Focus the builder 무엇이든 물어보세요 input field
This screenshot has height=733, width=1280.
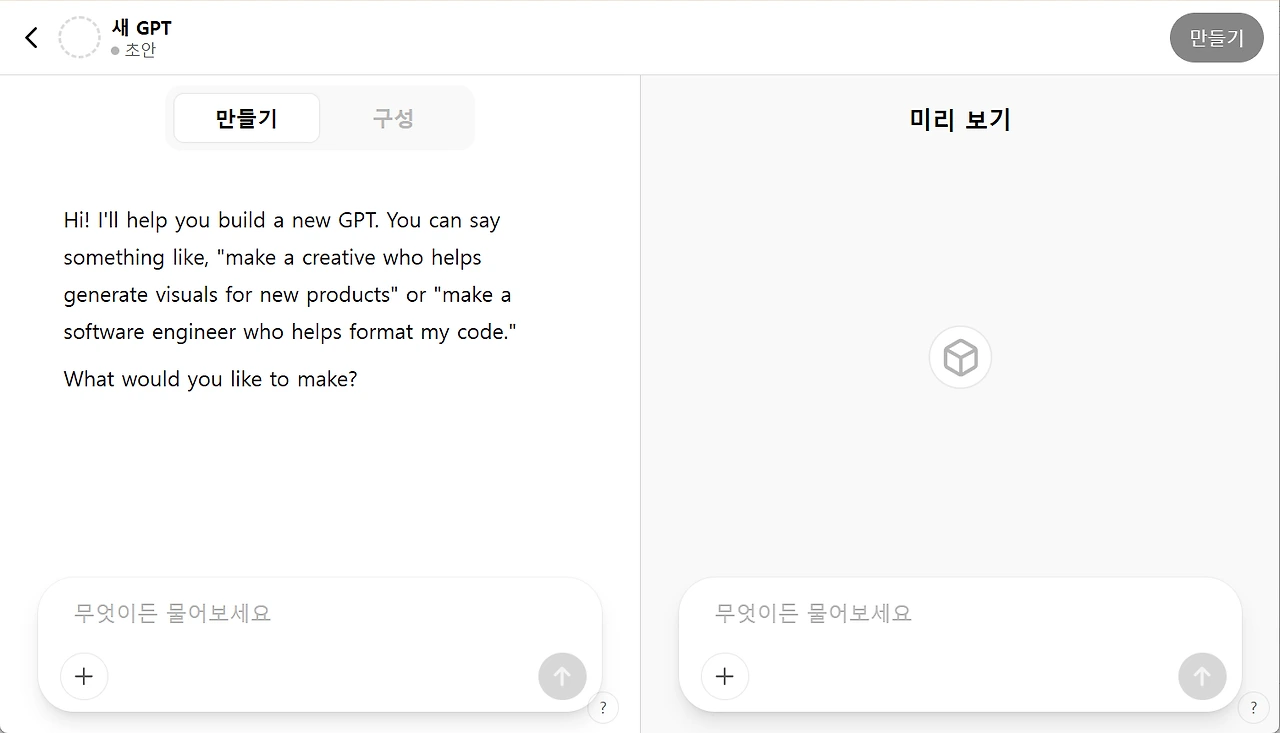pyautogui.click(x=320, y=613)
